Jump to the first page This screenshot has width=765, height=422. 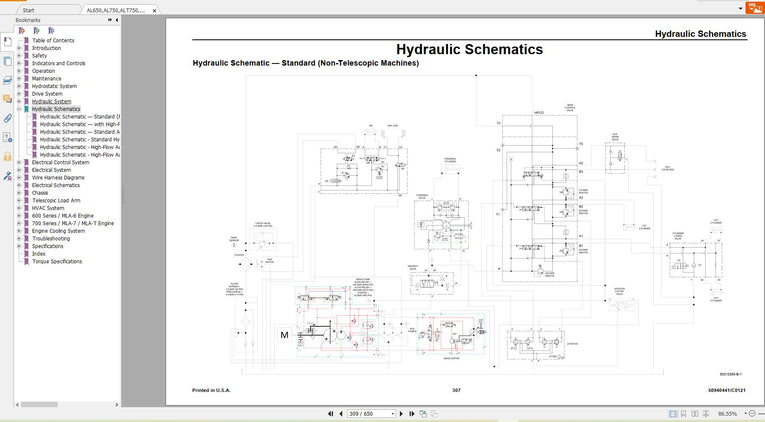point(331,413)
